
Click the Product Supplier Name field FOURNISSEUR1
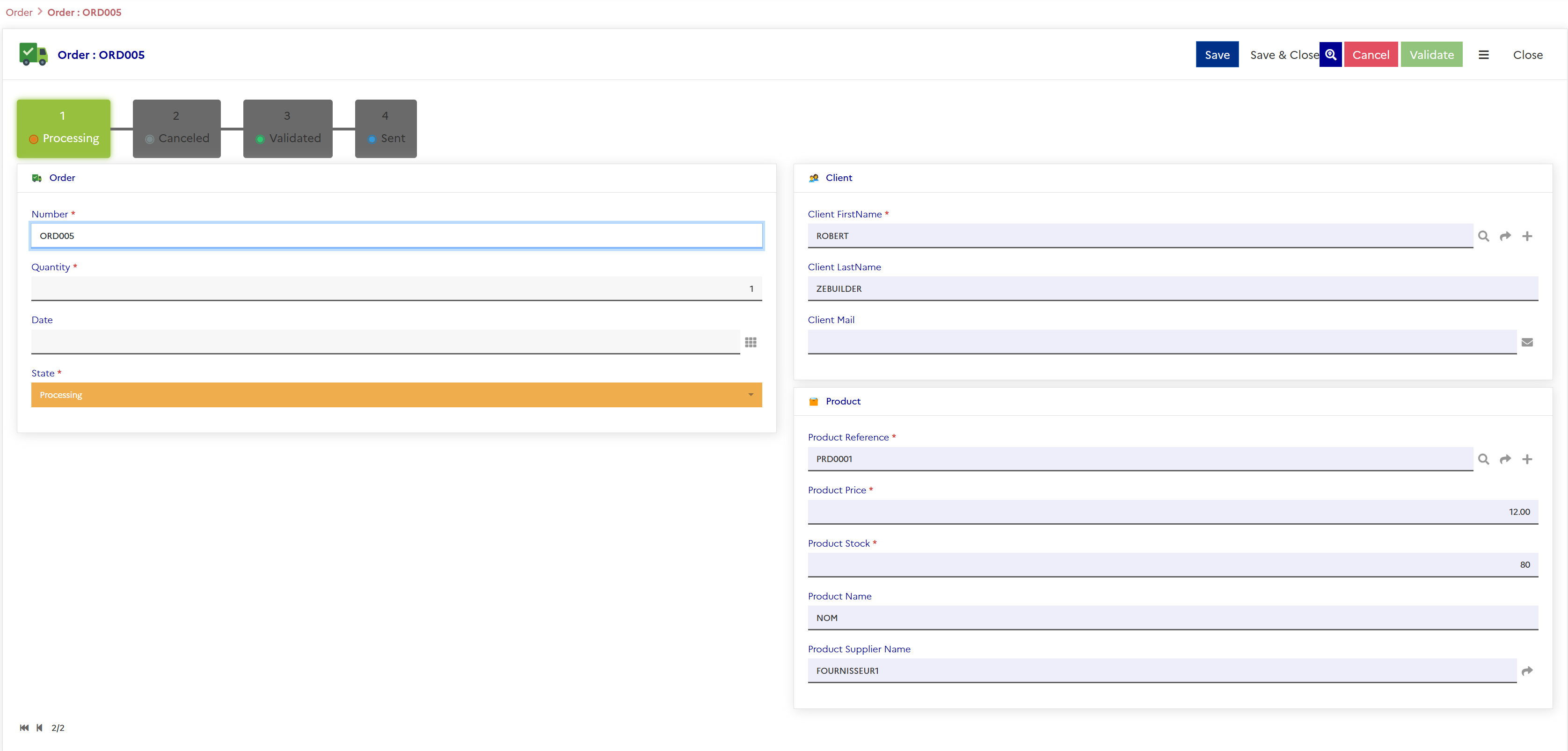click(x=1162, y=671)
